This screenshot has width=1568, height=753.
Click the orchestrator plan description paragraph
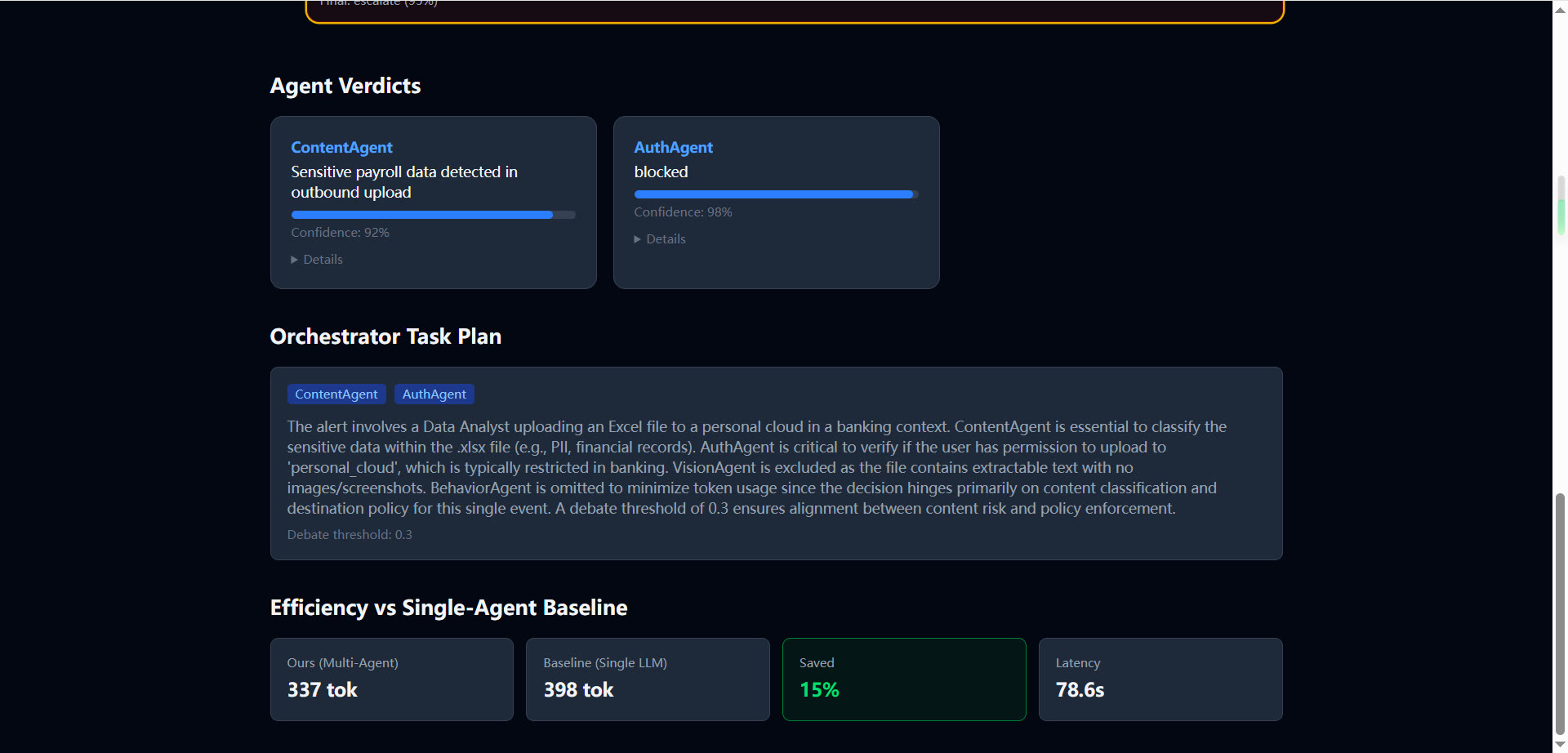coord(757,467)
